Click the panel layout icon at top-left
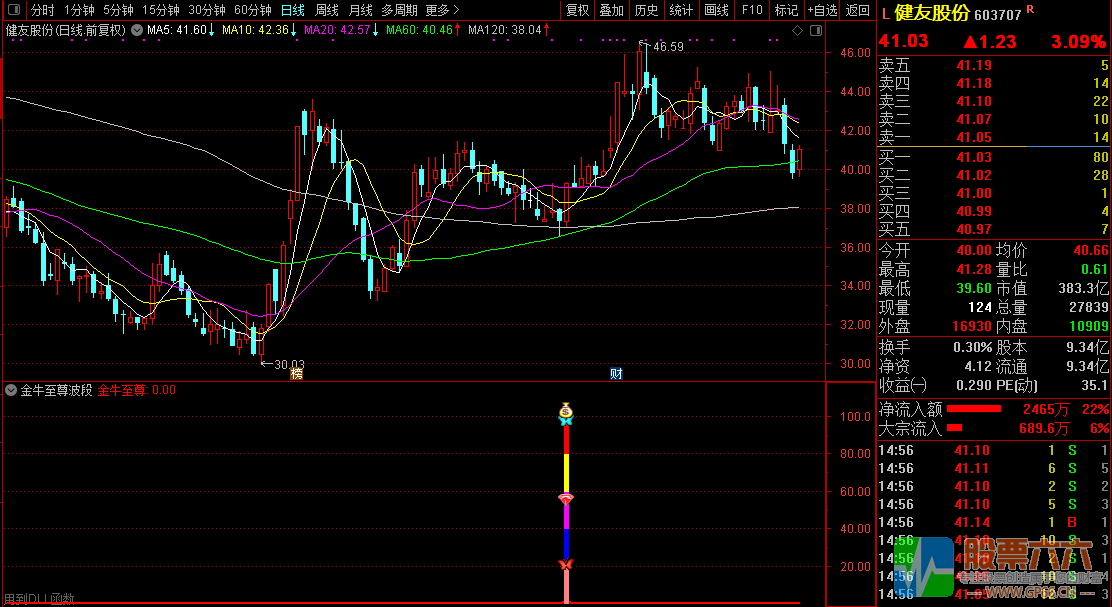This screenshot has width=1112, height=607. 14,10
